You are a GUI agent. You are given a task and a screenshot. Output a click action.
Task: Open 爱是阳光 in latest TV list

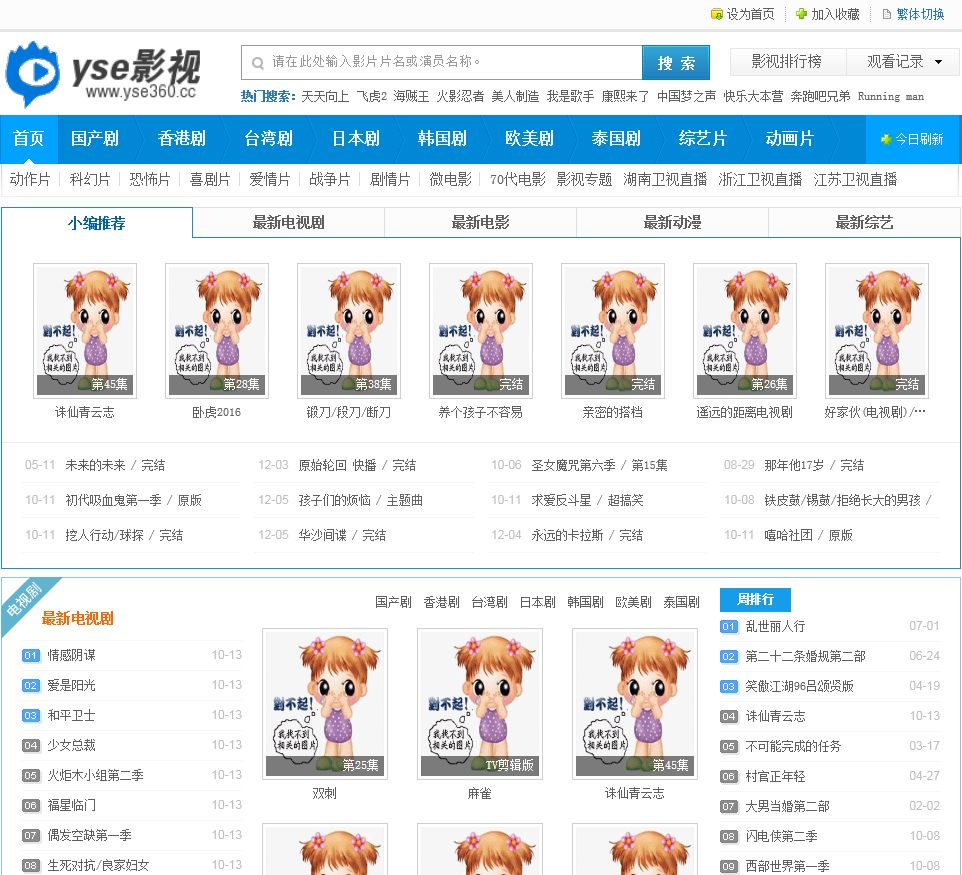tap(71, 685)
